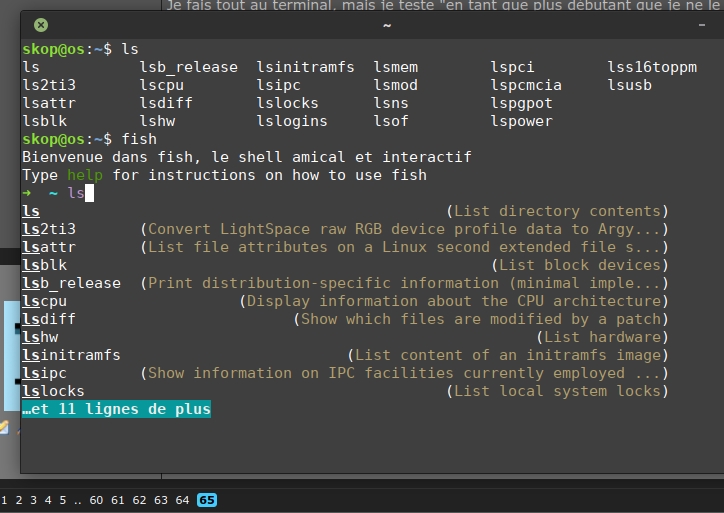Pick the 'lsb_release' completion suggestion
Screen dimensions: 724x513
pos(71,283)
